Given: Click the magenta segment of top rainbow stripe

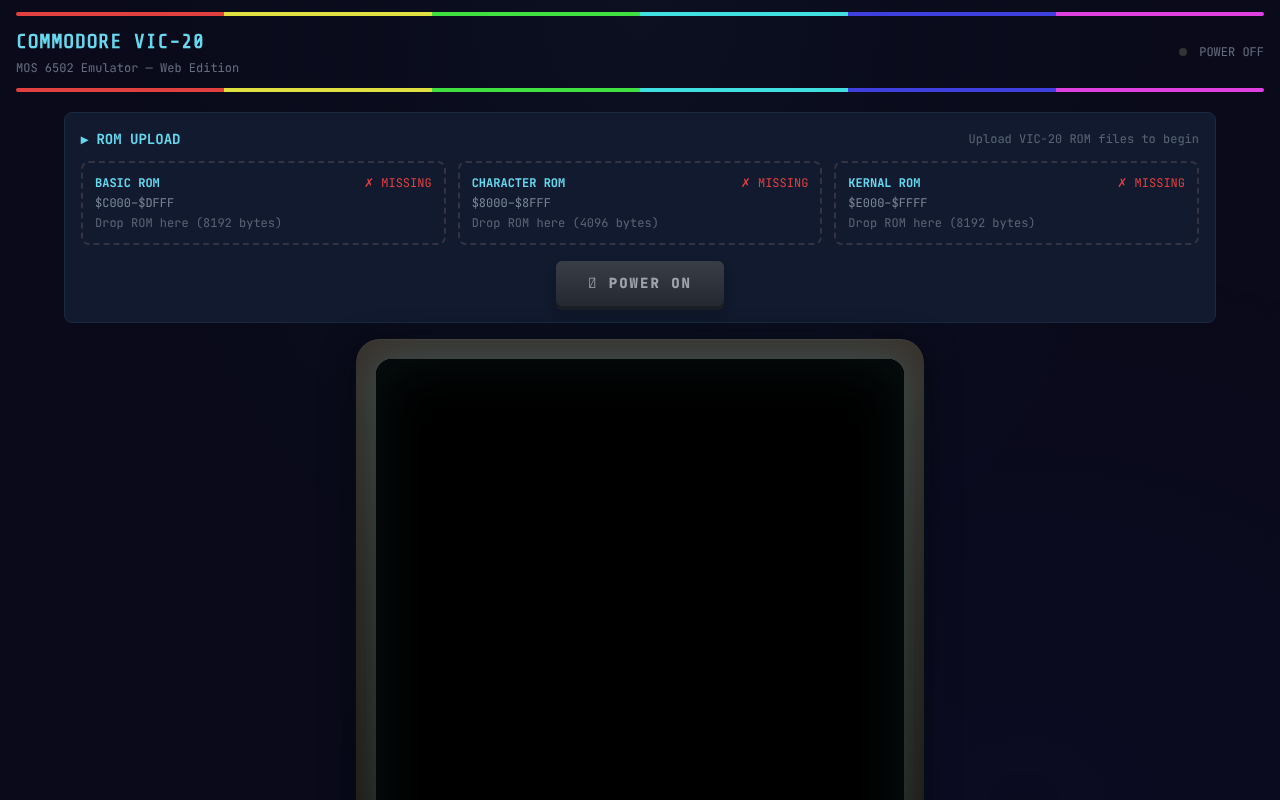Looking at the screenshot, I should point(1160,14).
